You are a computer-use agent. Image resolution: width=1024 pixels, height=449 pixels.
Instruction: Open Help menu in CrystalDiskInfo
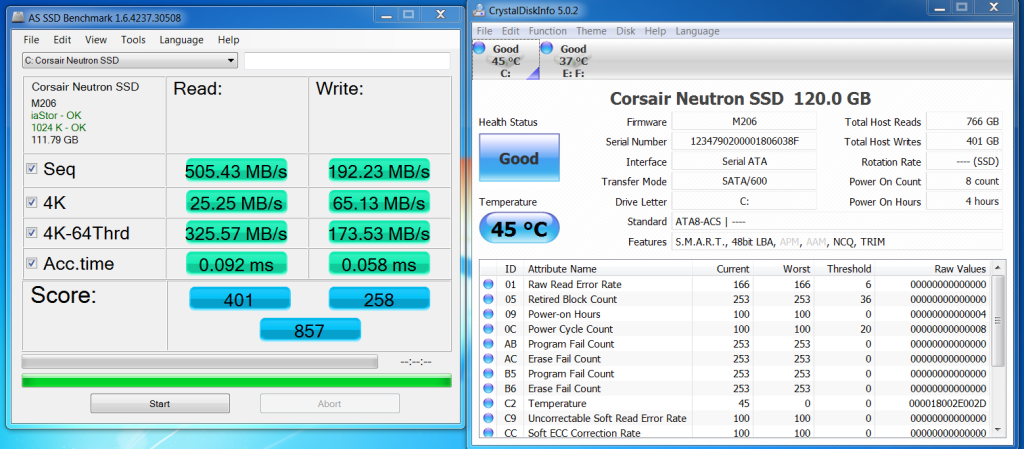pos(655,31)
